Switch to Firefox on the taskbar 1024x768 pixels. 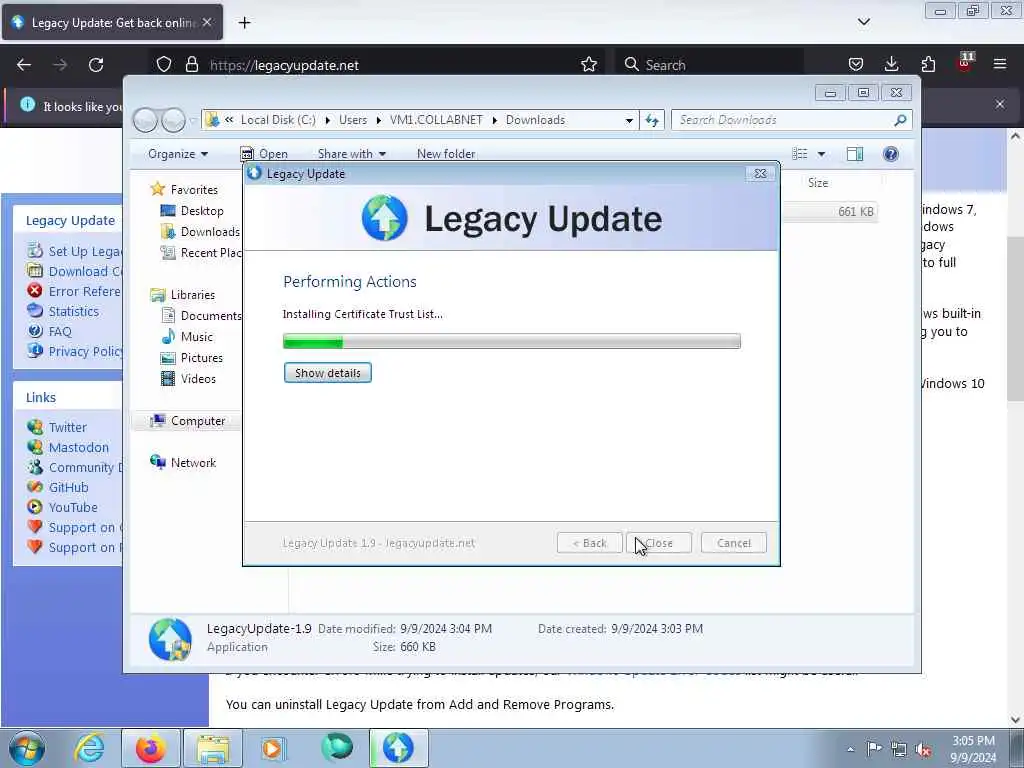point(151,748)
